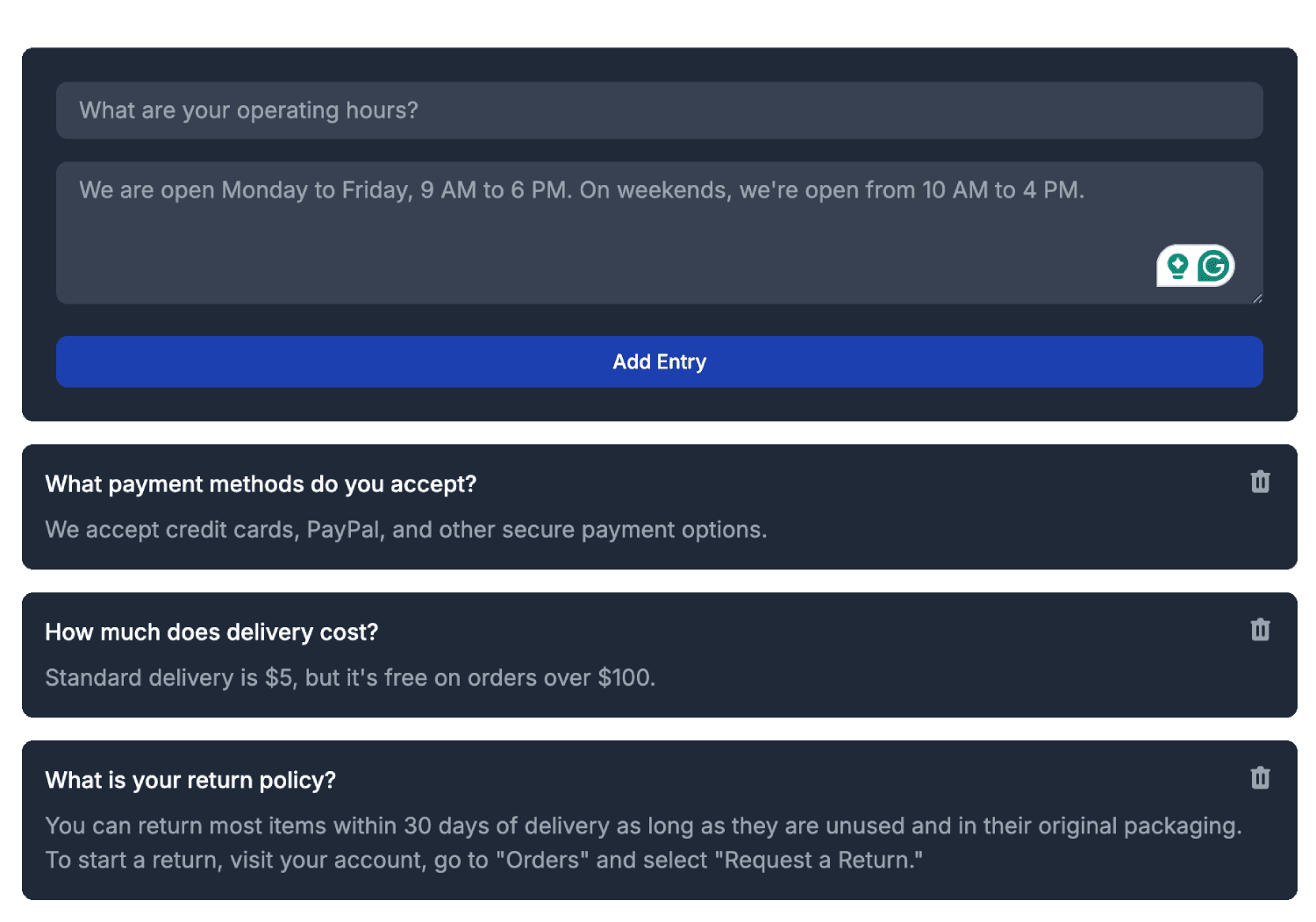Remove the return policy entry via trash icon
This screenshot has height=922, width=1316.
click(1260, 778)
